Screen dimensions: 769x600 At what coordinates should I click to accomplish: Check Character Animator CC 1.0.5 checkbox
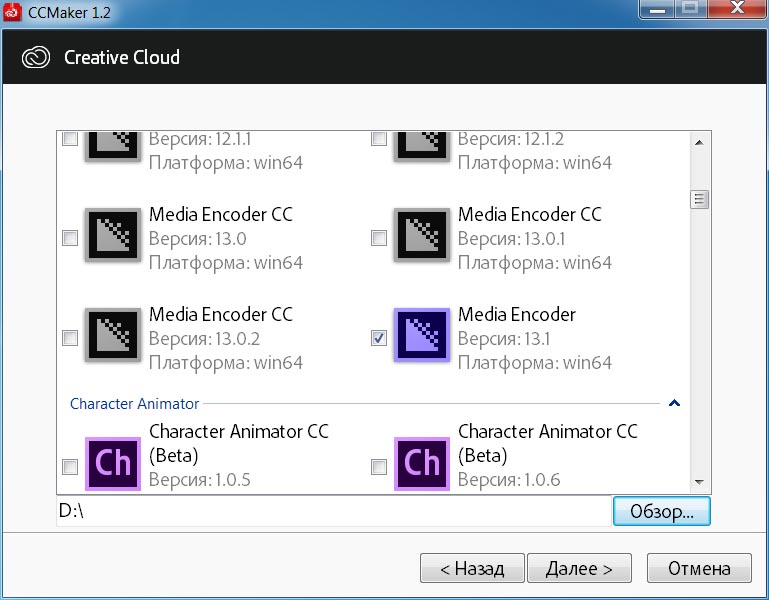(70, 467)
